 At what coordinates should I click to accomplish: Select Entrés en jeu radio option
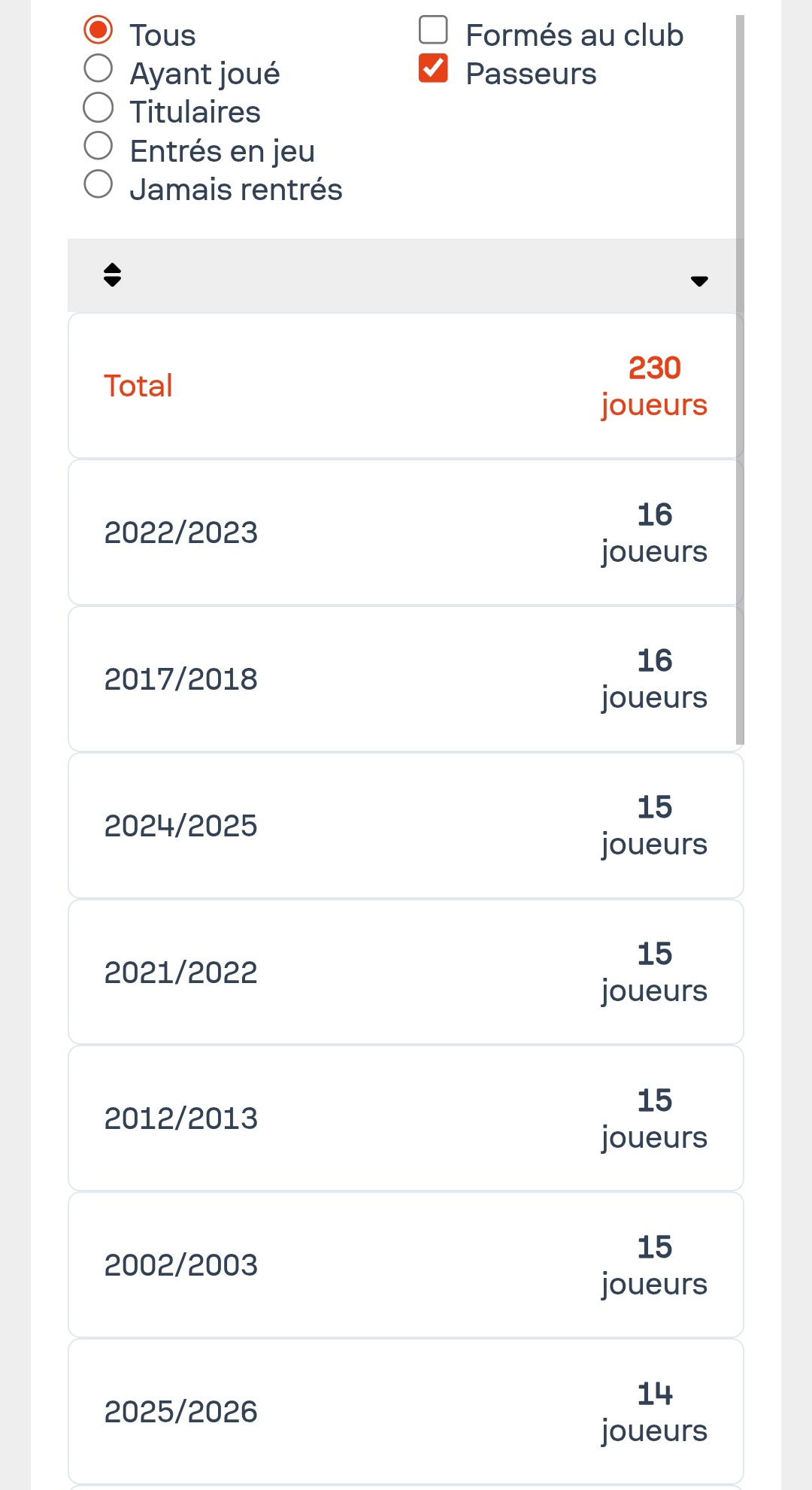point(98,146)
